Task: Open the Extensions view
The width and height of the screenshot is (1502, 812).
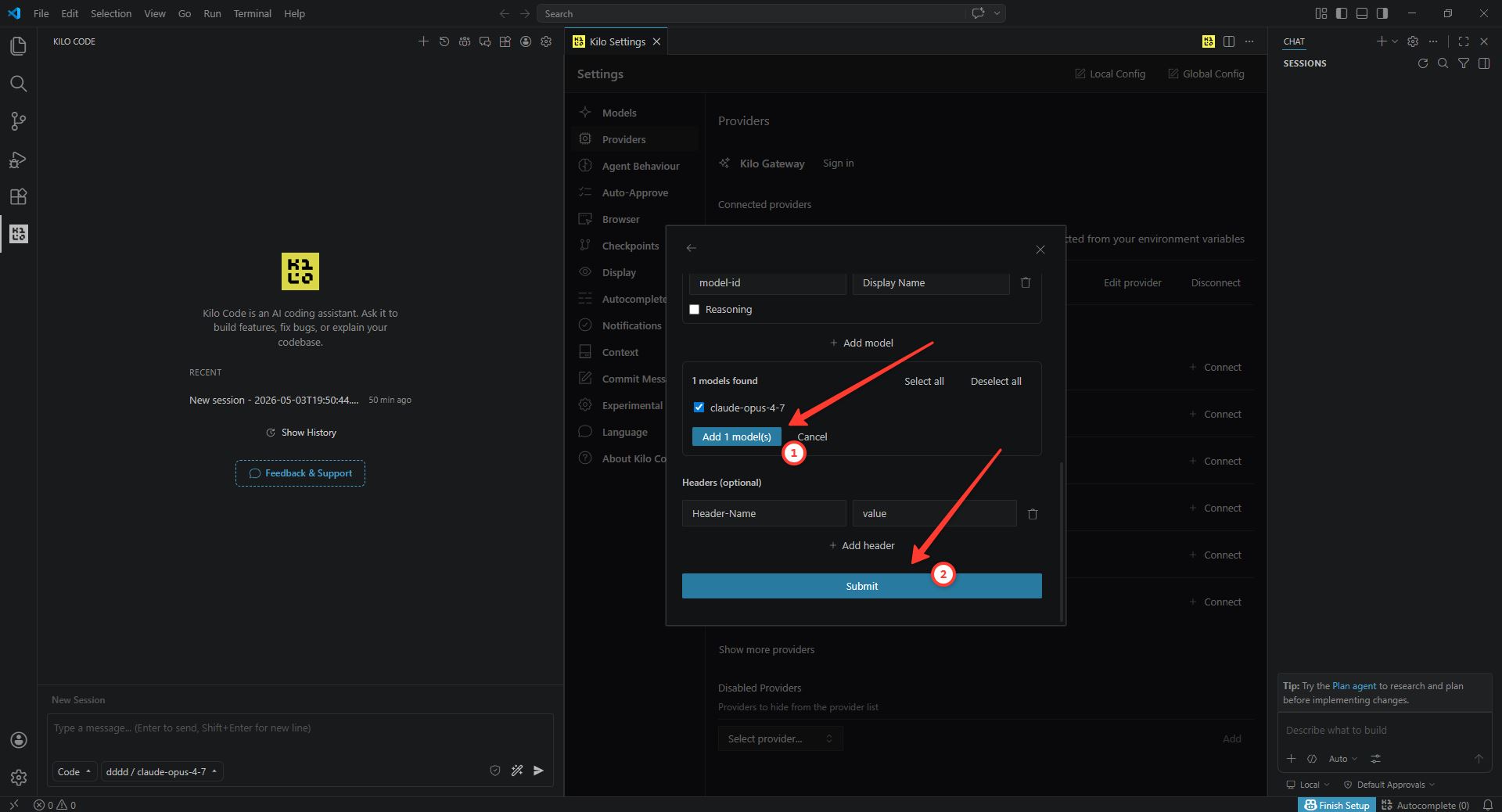Action: click(x=18, y=196)
